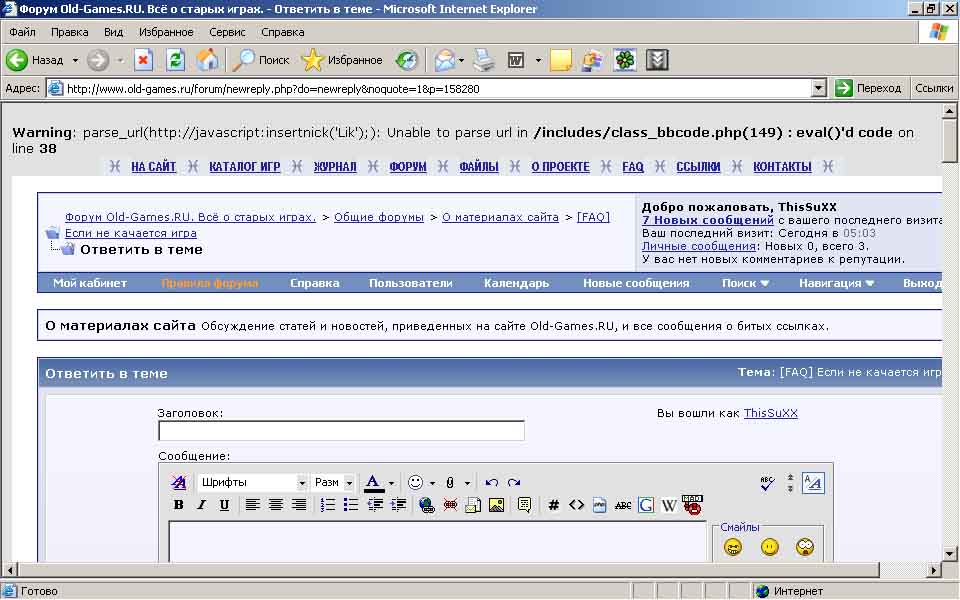Viewport: 960px width, 600px height.
Task: Click the Print icon in browser toolbar
Action: click(484, 60)
